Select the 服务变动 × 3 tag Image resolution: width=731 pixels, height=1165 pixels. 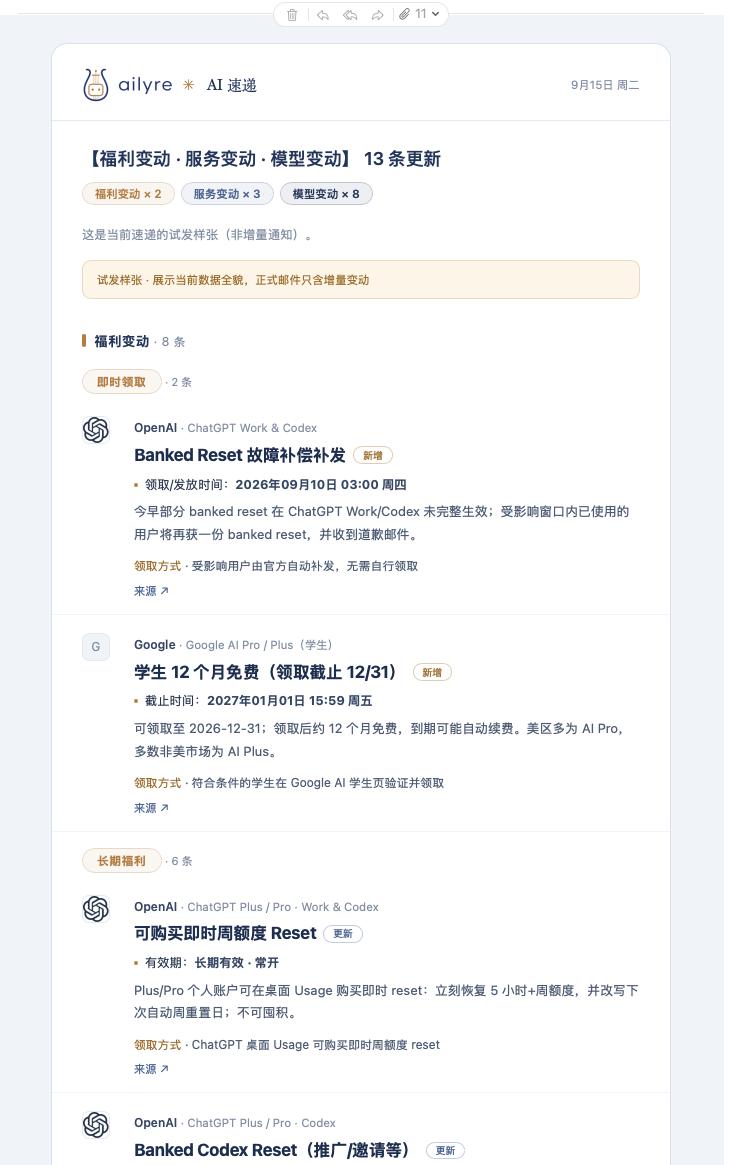click(227, 194)
